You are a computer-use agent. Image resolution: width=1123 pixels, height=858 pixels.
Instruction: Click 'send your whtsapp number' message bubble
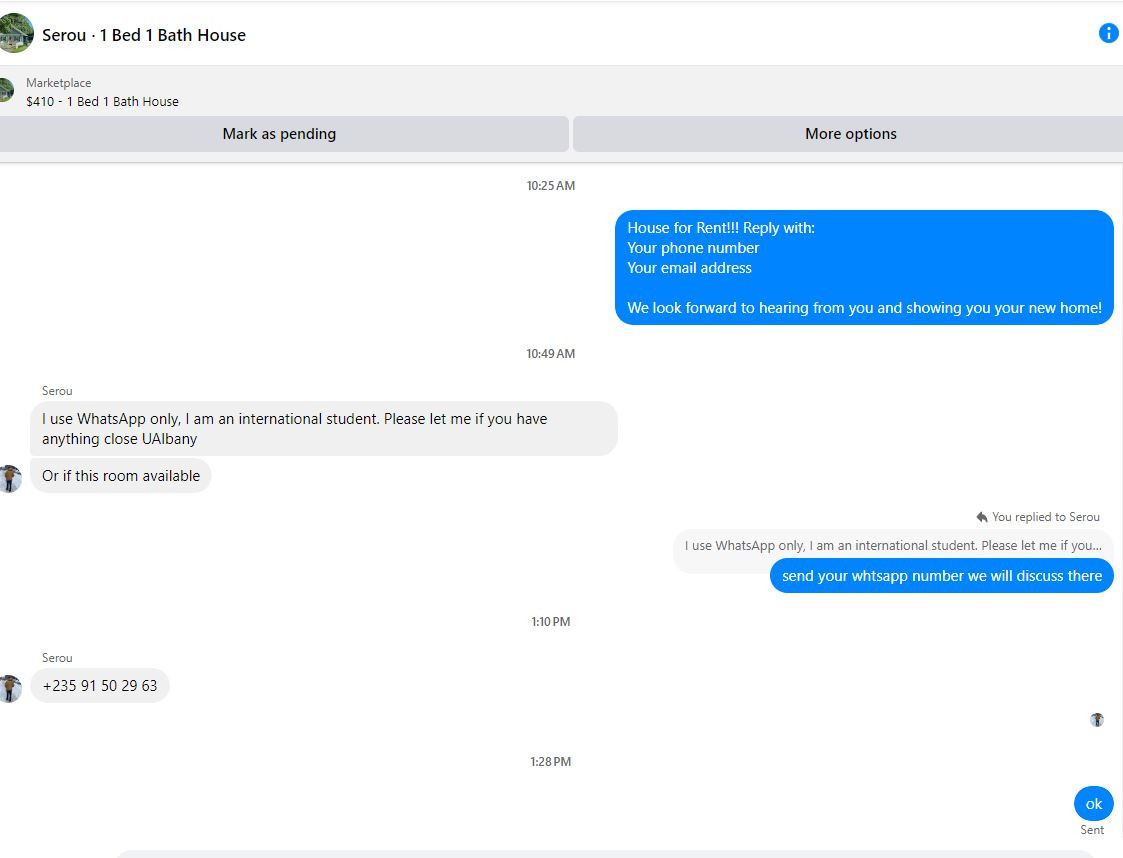point(941,576)
